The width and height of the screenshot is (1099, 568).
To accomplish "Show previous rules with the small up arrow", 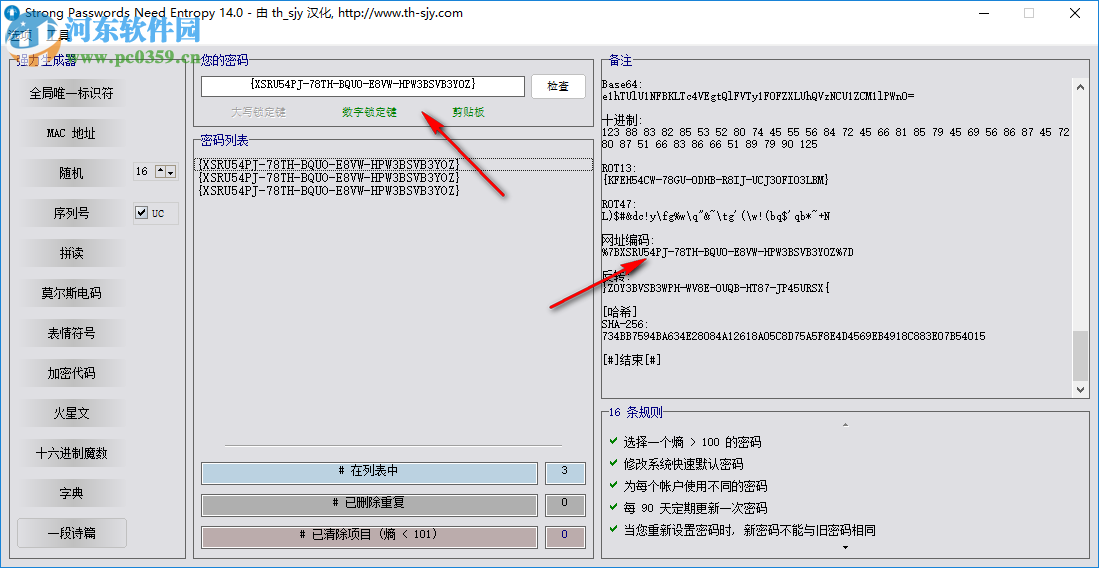I will pyautogui.click(x=845, y=425).
